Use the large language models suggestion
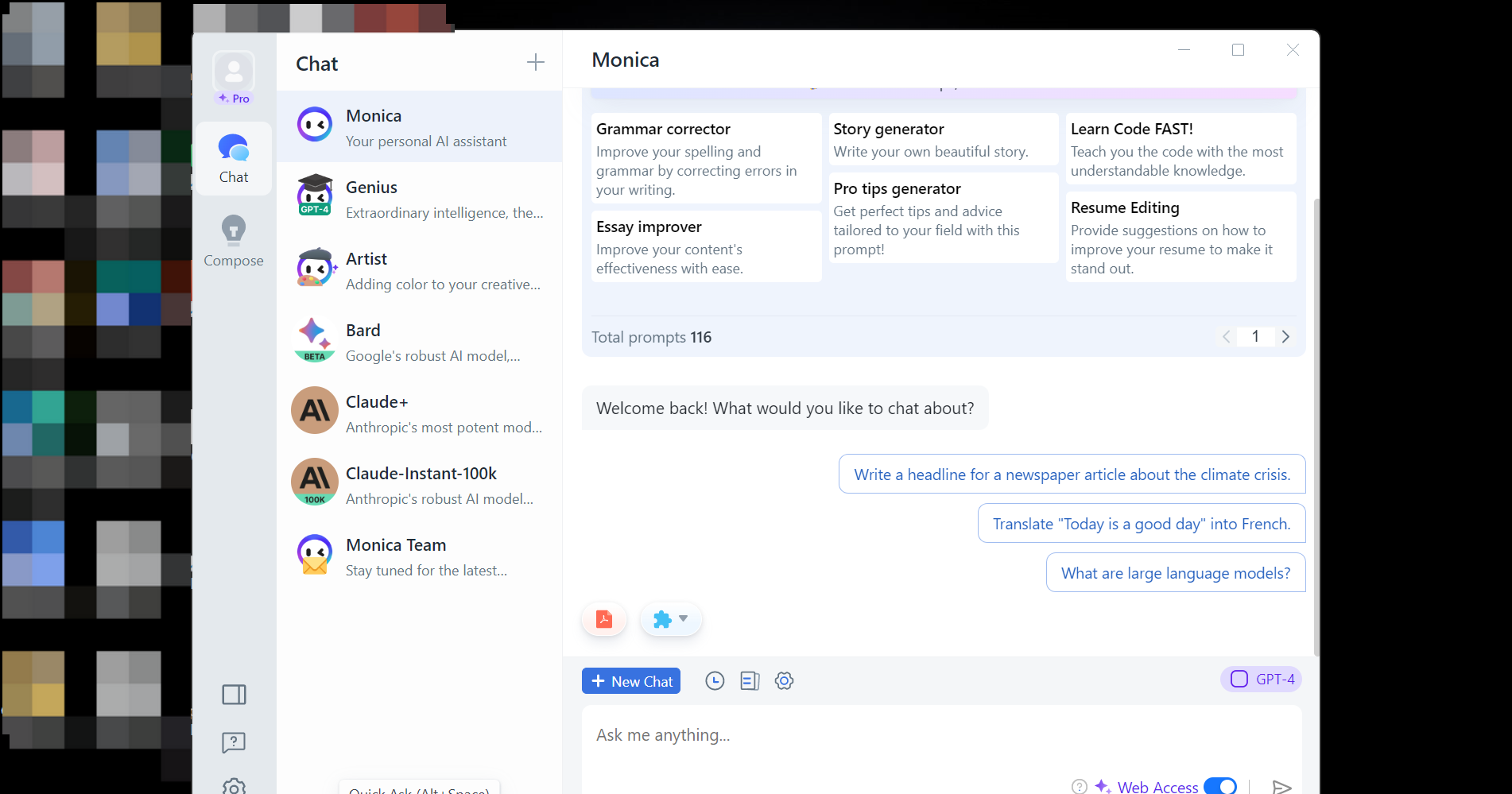The height and width of the screenshot is (794, 1512). (x=1176, y=573)
